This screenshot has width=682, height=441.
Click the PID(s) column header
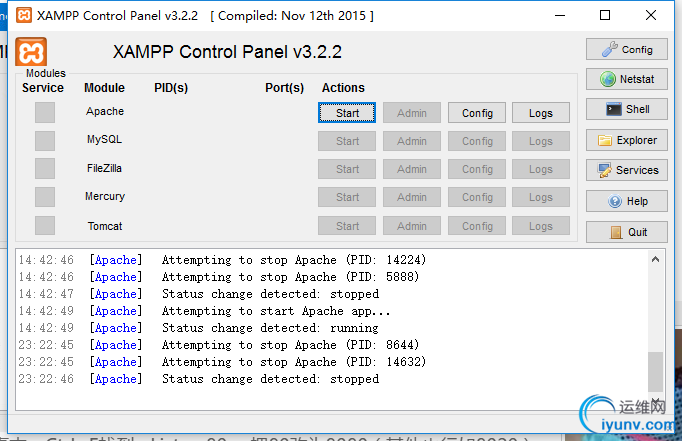pyautogui.click(x=171, y=88)
